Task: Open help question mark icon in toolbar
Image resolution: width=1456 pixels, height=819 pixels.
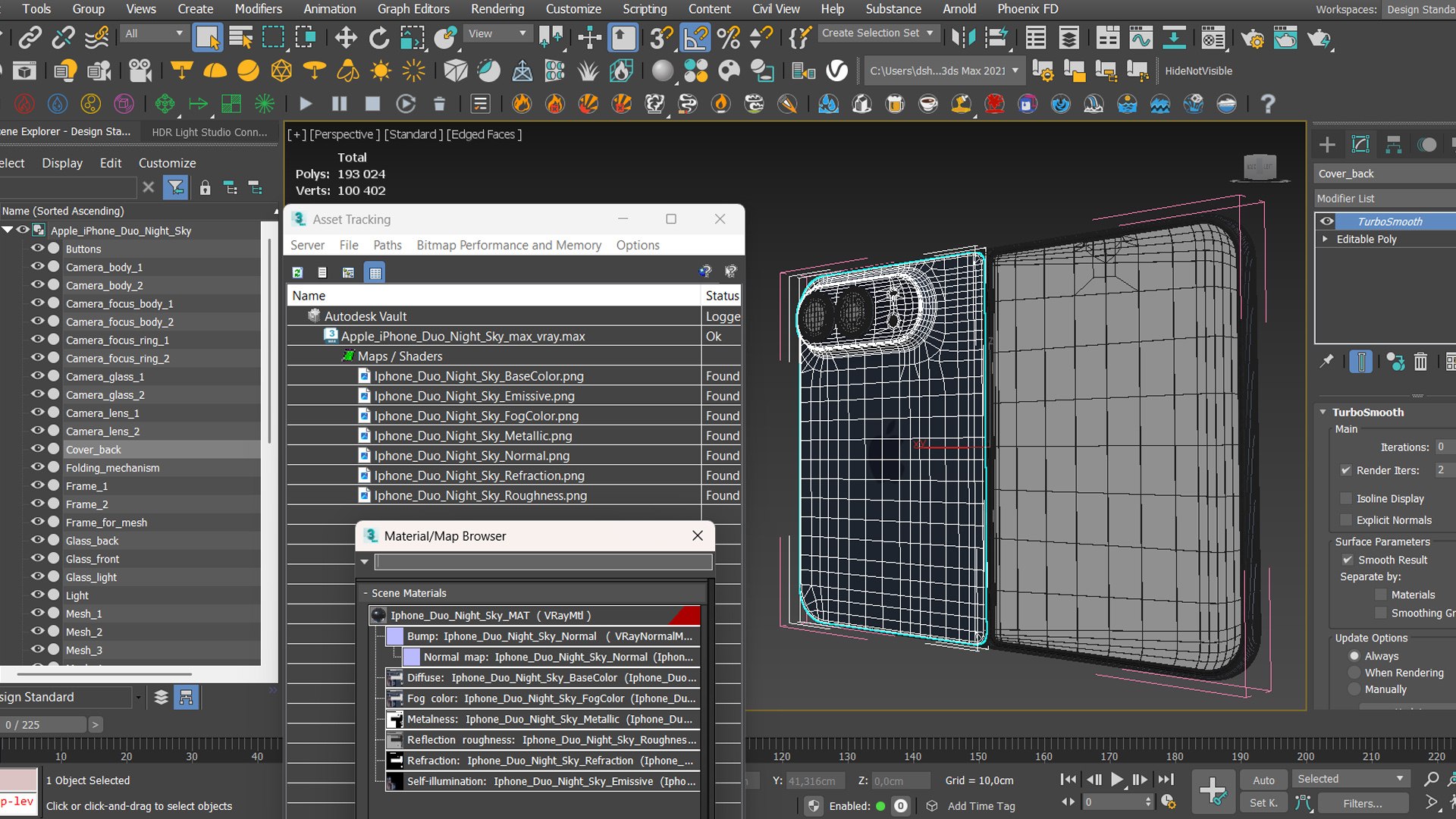Action: click(1267, 104)
